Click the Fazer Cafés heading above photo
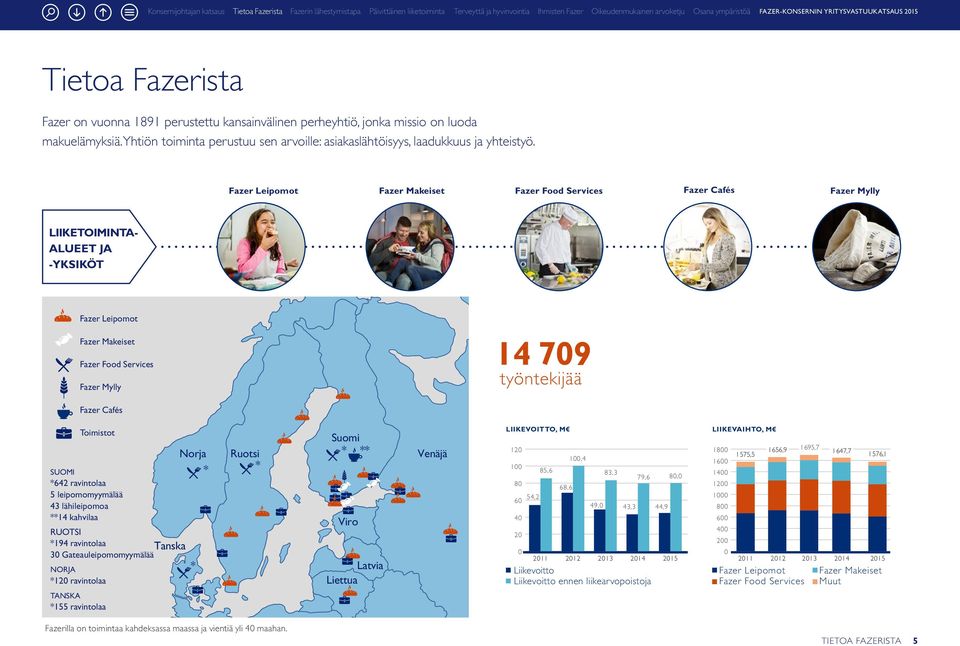Viewport: 960px width, 646px height. (x=709, y=190)
